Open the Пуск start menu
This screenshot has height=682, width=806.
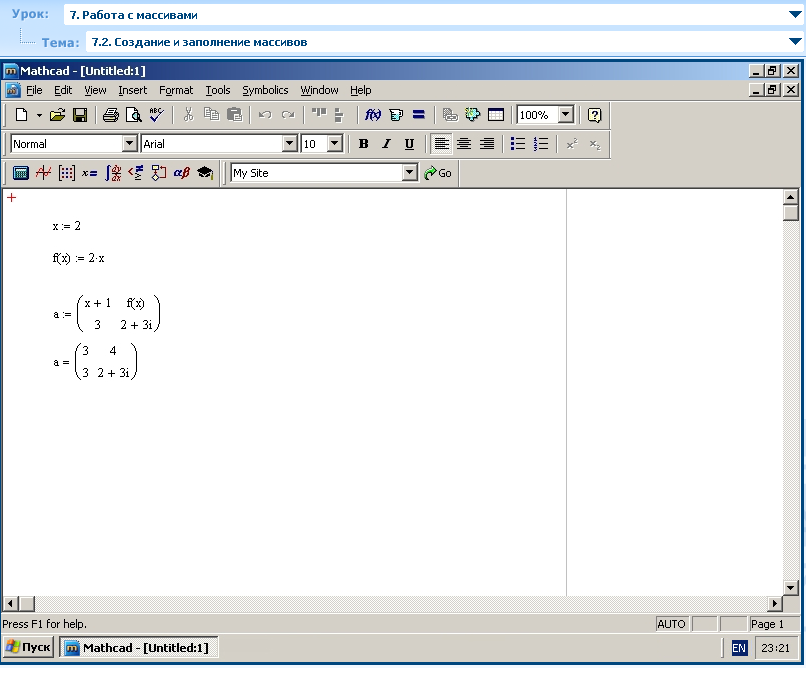click(x=29, y=648)
